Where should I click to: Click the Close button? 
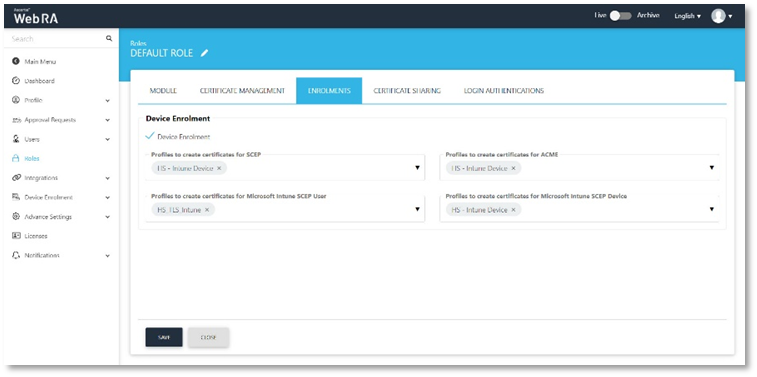click(x=208, y=337)
